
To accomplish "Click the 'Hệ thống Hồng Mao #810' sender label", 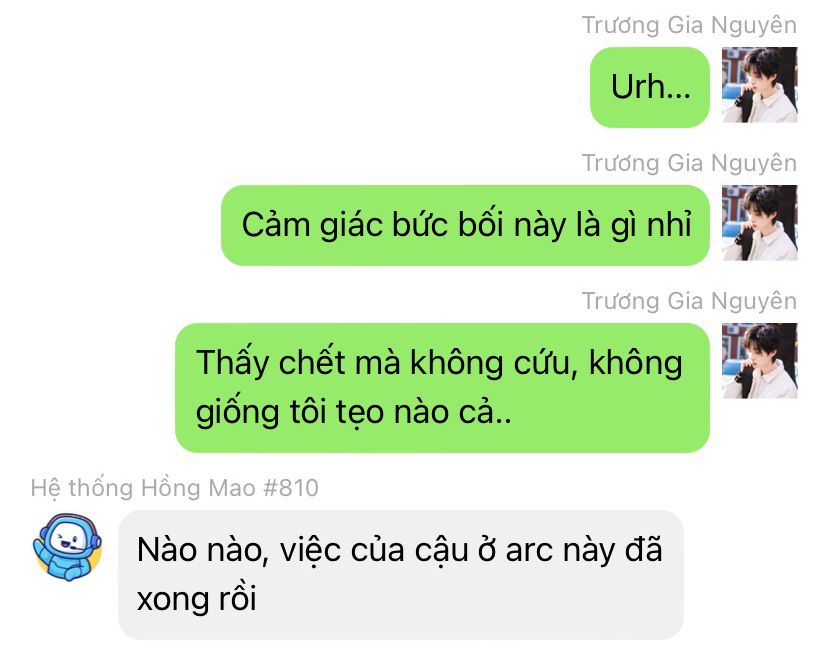I will [175, 488].
